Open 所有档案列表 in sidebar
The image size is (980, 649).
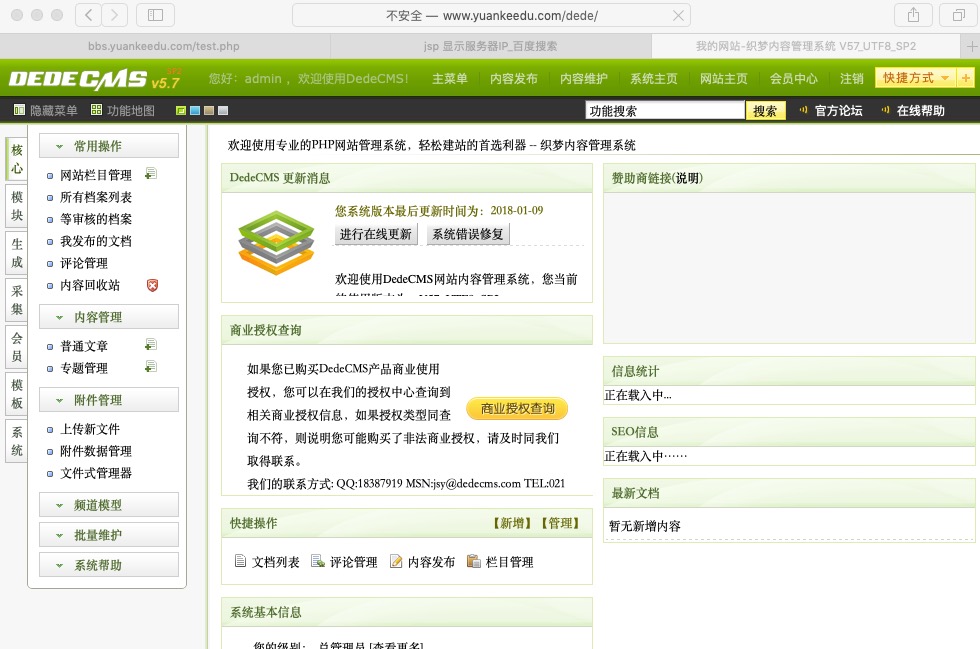(x=96, y=197)
